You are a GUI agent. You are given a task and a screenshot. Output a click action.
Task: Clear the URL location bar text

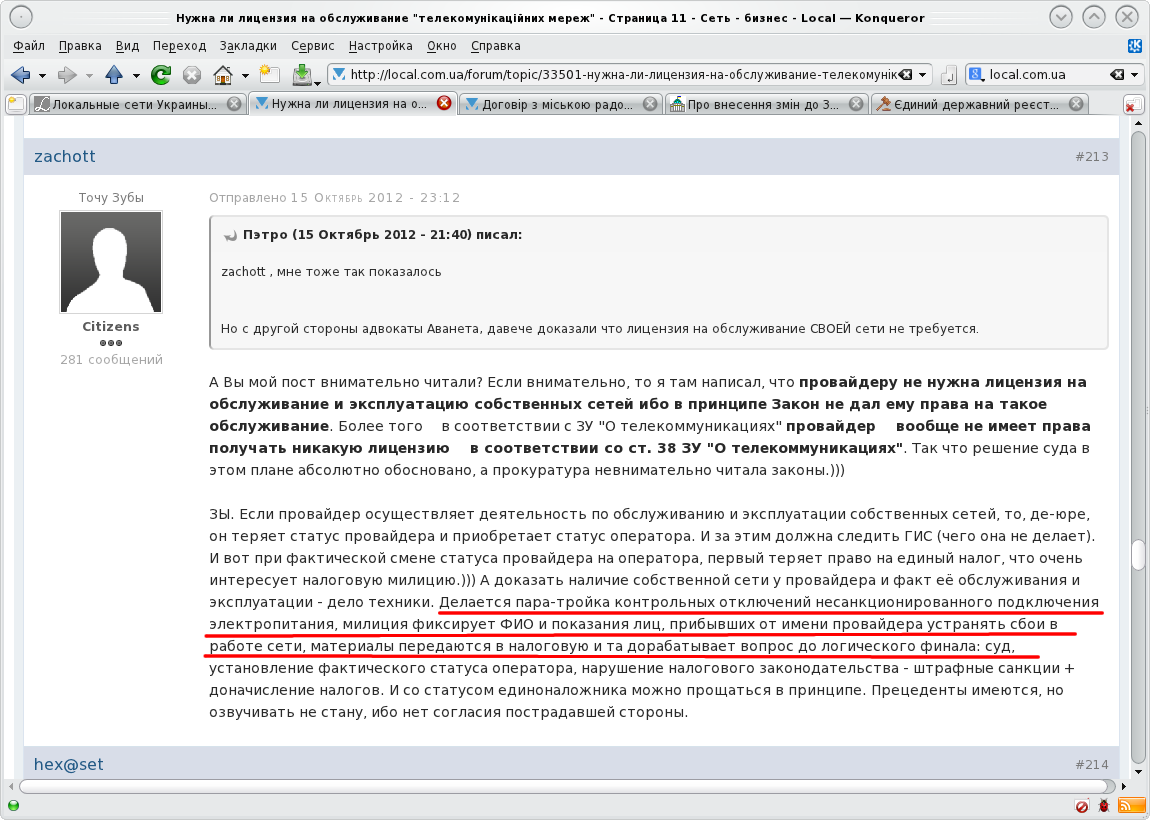(x=906, y=75)
